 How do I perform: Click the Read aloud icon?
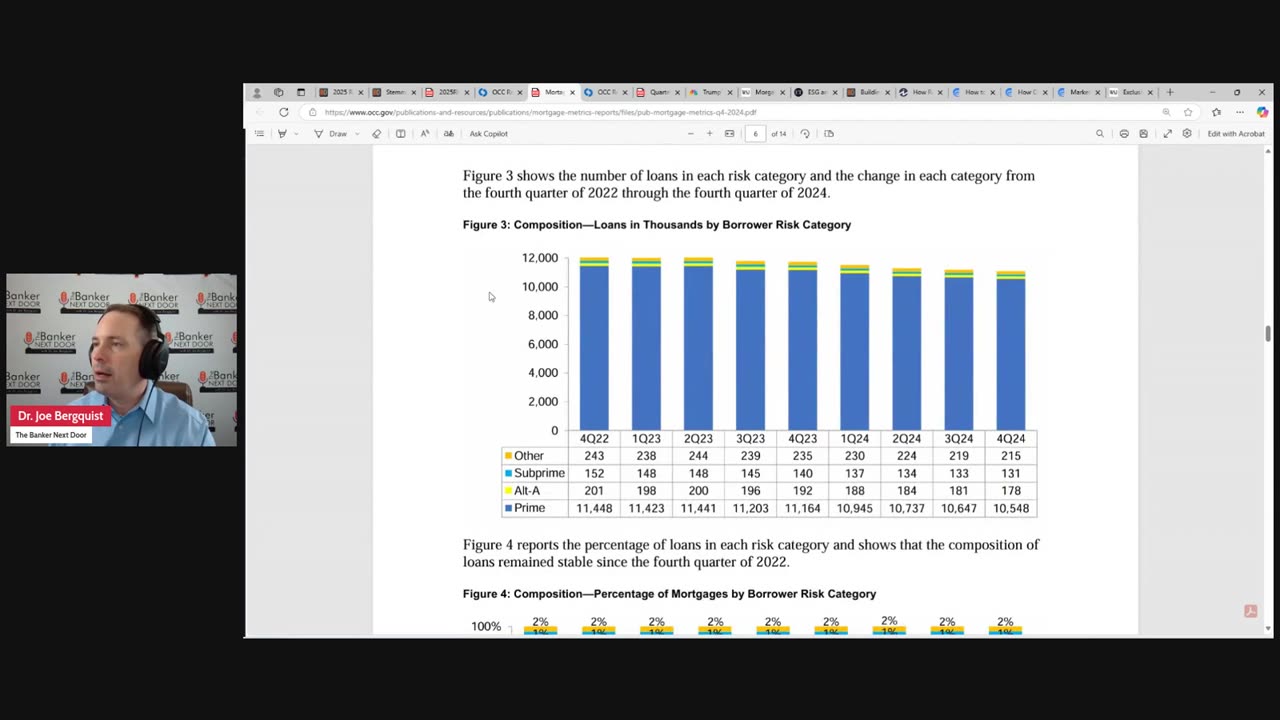425,133
